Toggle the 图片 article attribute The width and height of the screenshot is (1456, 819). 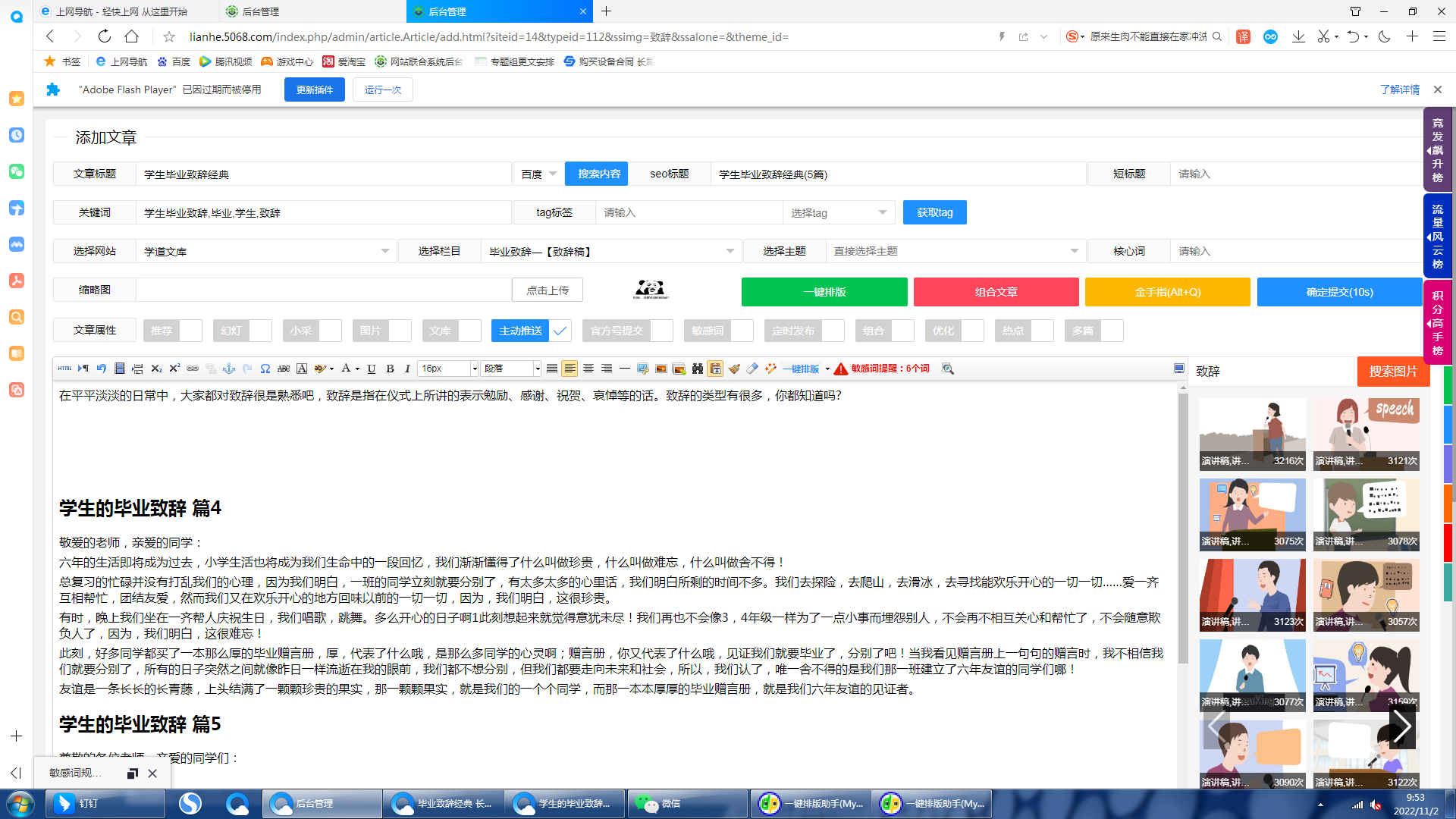[382, 331]
